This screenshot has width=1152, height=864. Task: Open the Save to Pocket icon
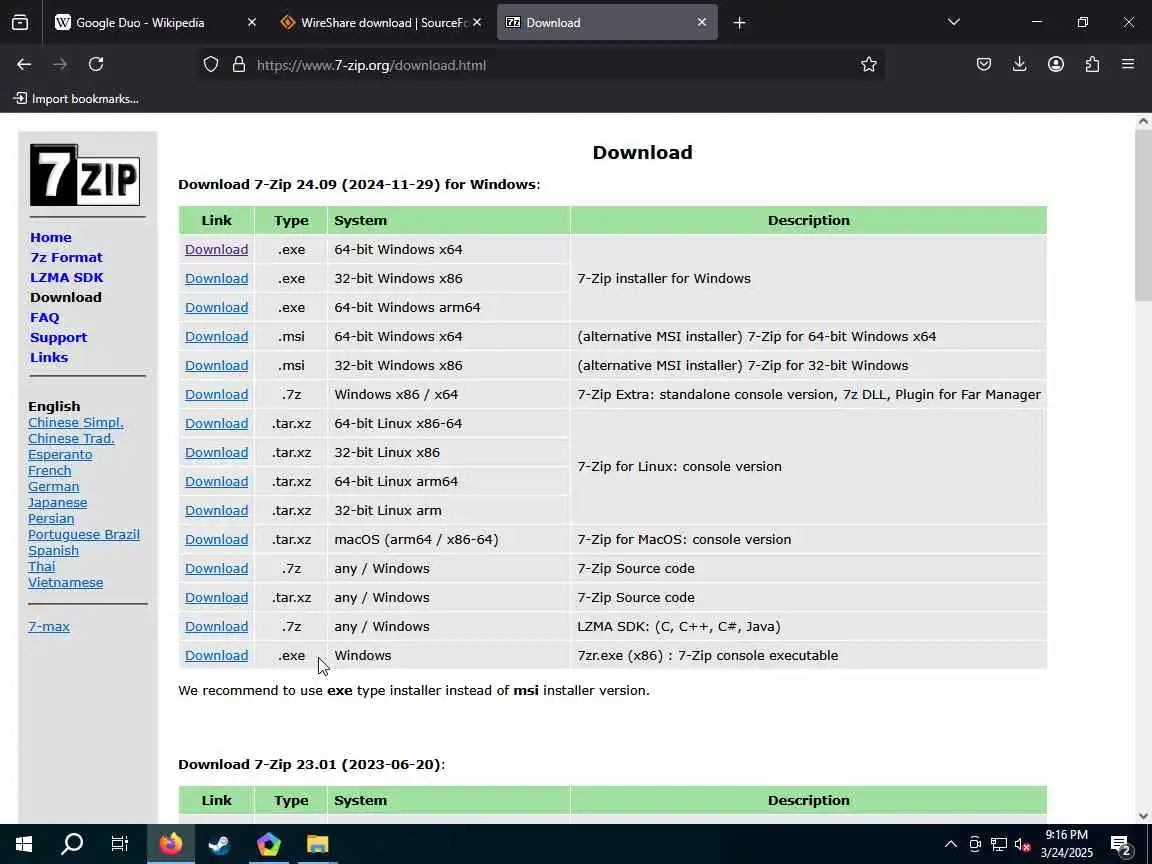pos(984,65)
